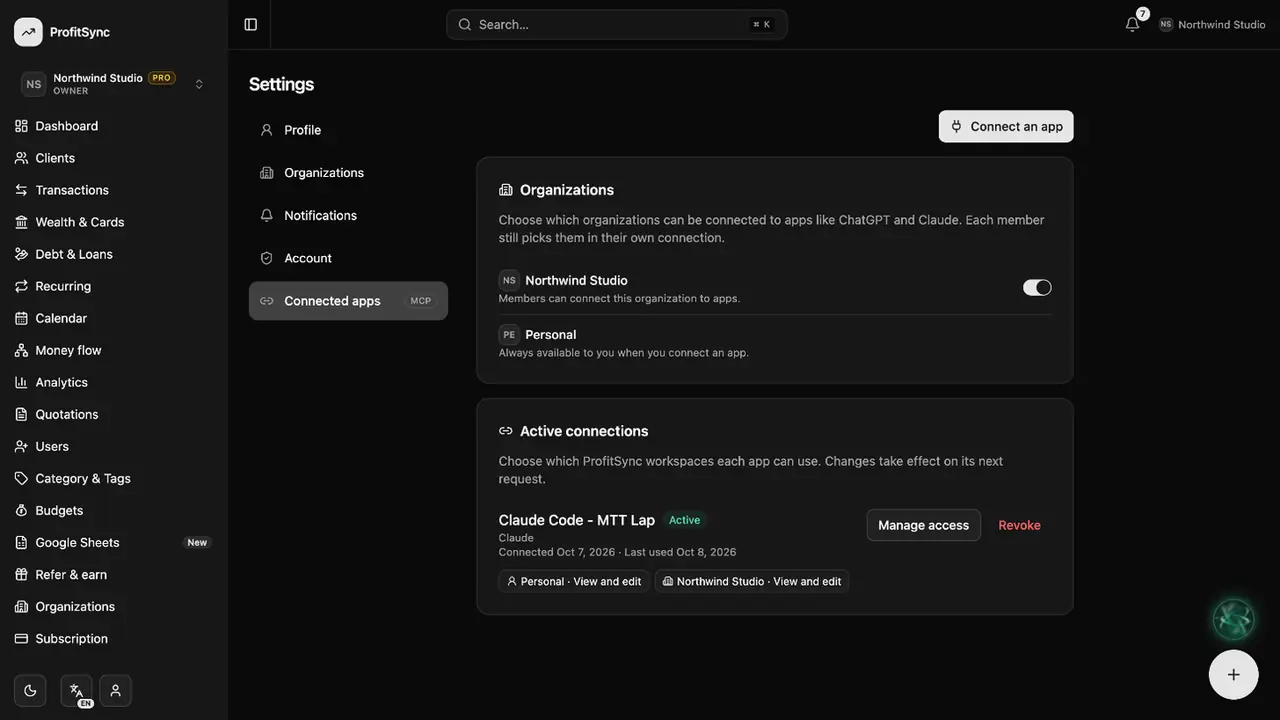Disable Northwind Studio app connection toggle
1280x720 pixels.
pyautogui.click(x=1037, y=287)
